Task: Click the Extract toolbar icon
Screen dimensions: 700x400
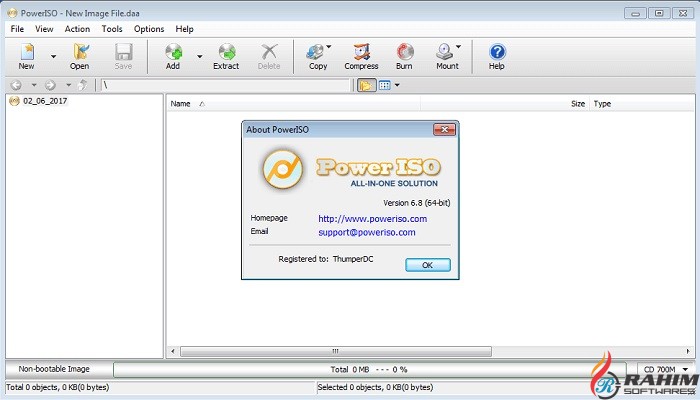Action: (226, 57)
